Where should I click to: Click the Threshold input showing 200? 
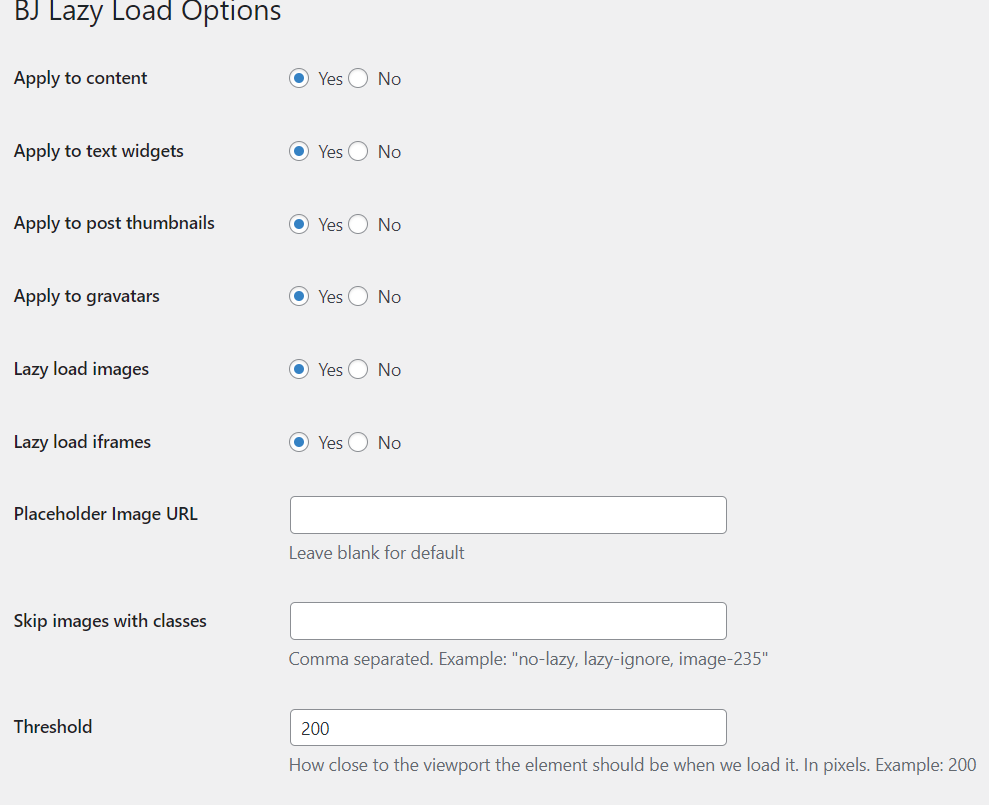pos(508,727)
